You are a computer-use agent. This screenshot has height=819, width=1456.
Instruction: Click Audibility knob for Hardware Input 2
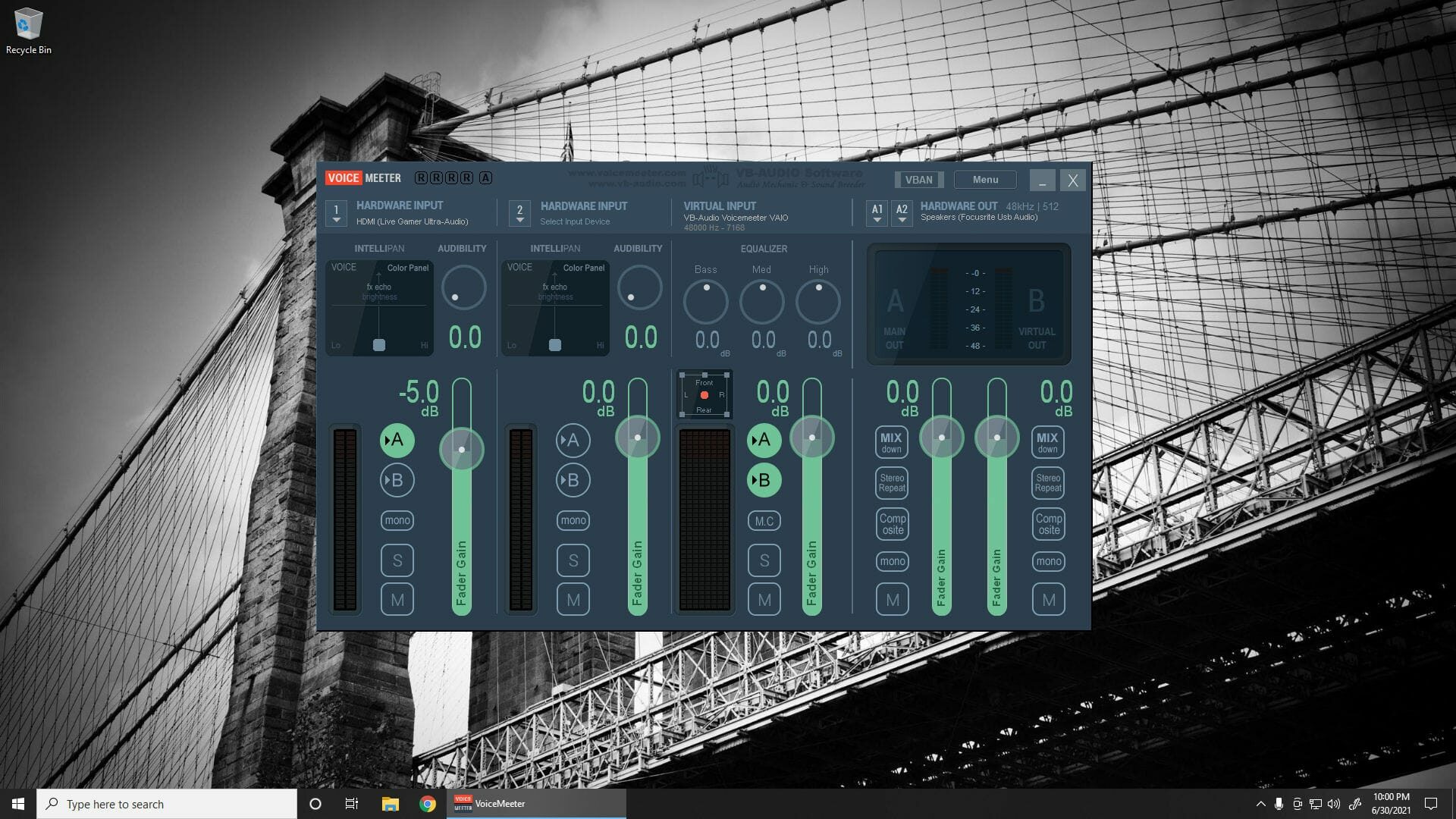click(x=639, y=287)
